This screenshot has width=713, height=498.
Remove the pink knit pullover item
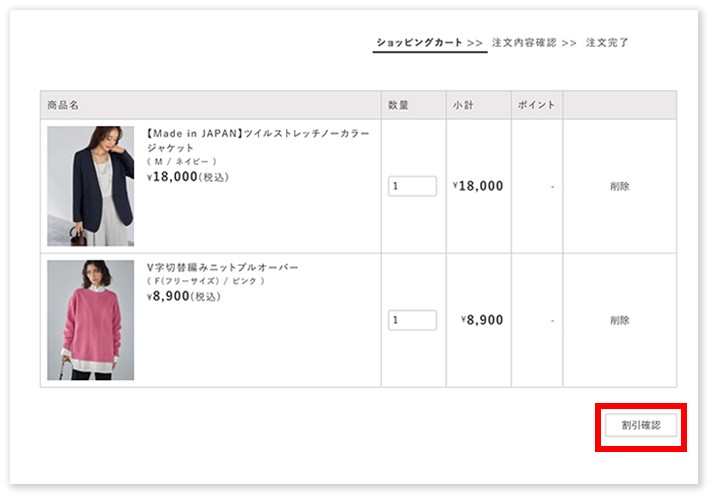click(x=619, y=321)
